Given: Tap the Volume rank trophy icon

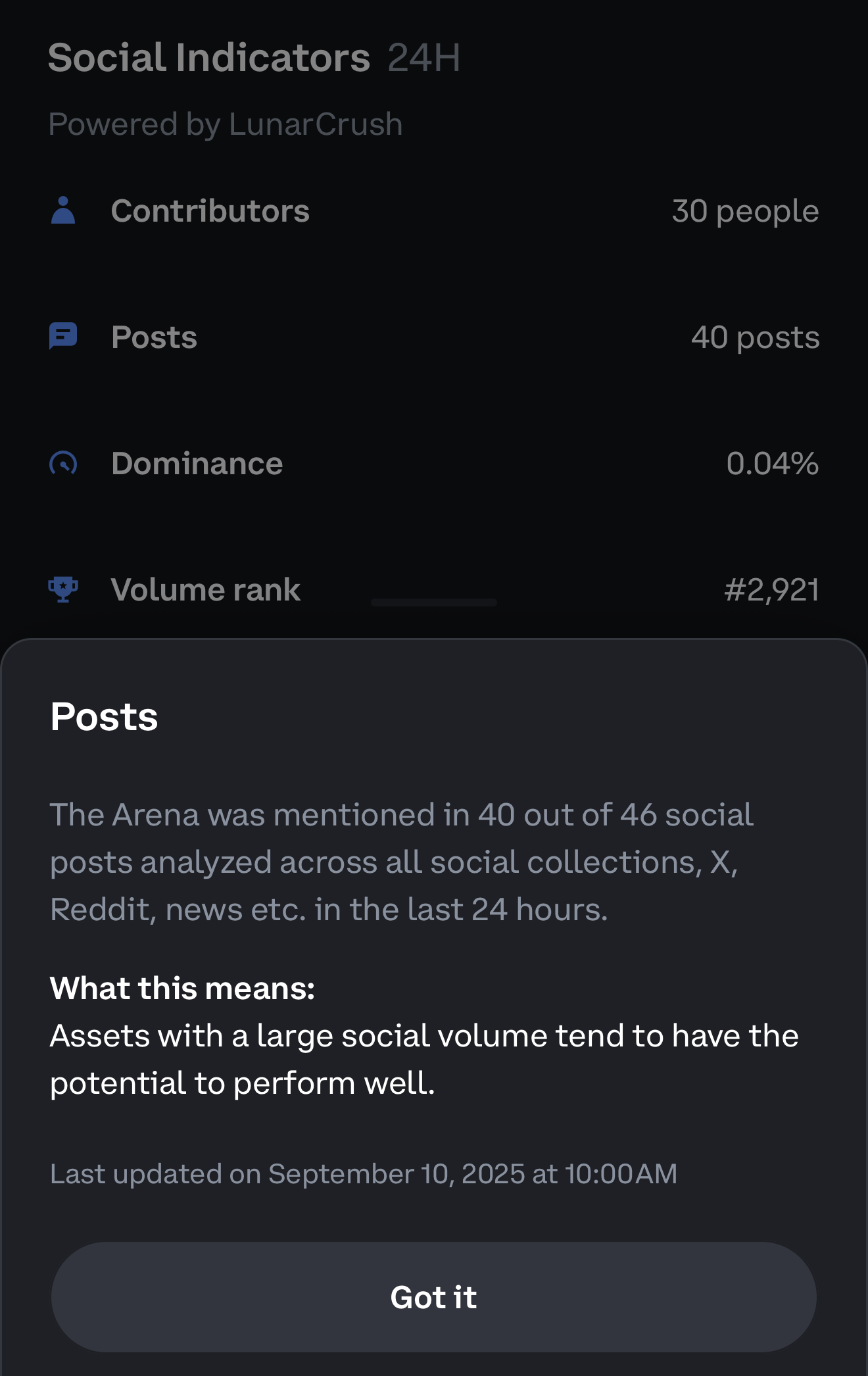Looking at the screenshot, I should click(63, 589).
